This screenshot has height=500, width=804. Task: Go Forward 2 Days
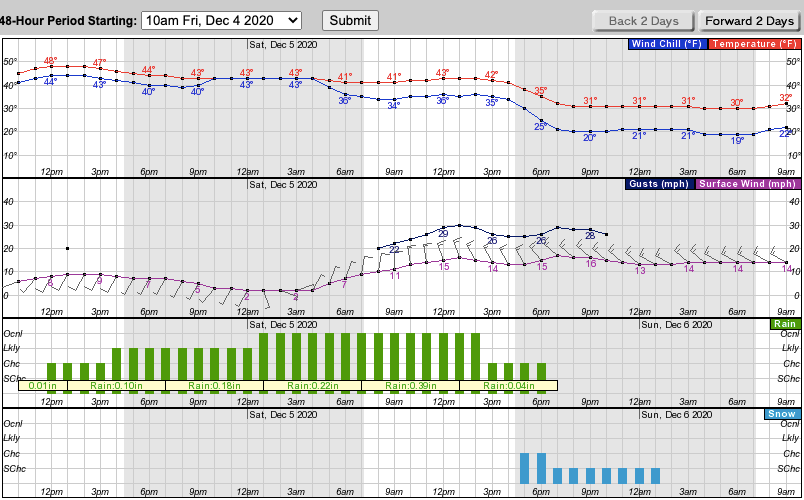[749, 20]
